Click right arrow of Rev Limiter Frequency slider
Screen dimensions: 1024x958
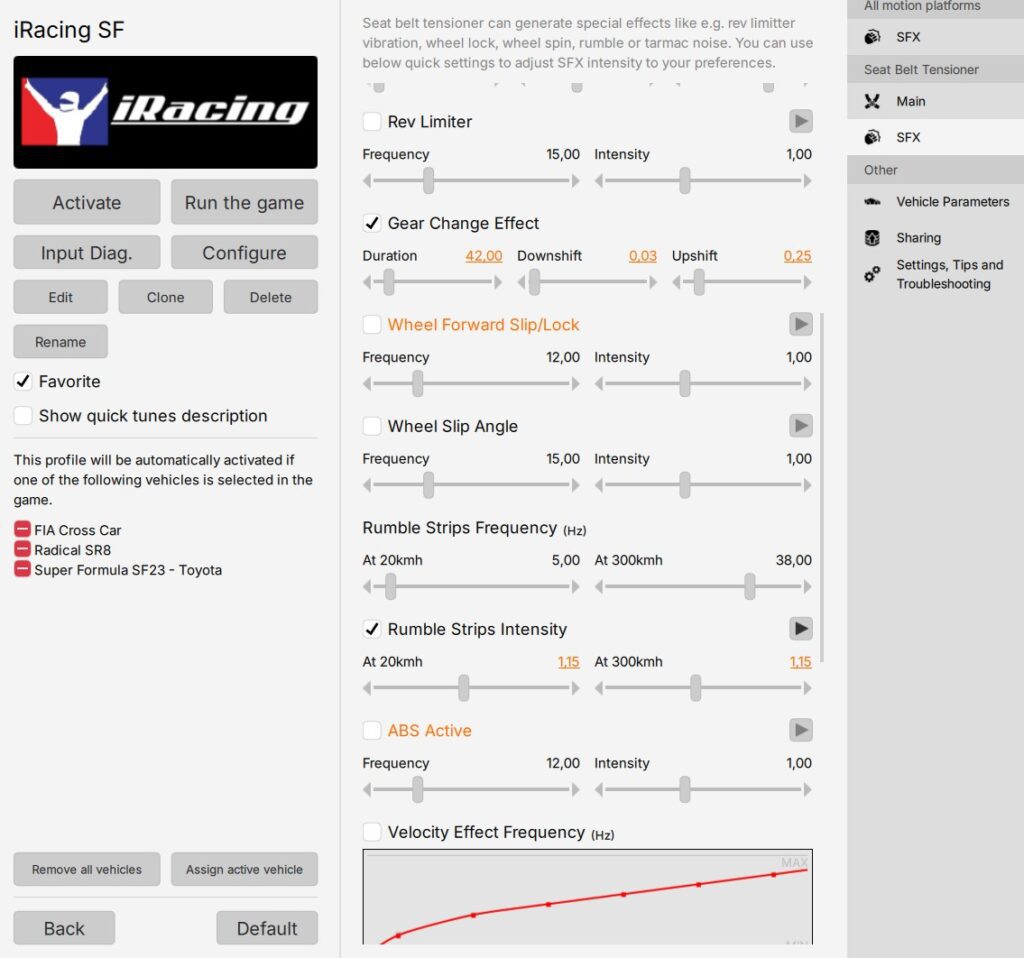click(x=575, y=181)
